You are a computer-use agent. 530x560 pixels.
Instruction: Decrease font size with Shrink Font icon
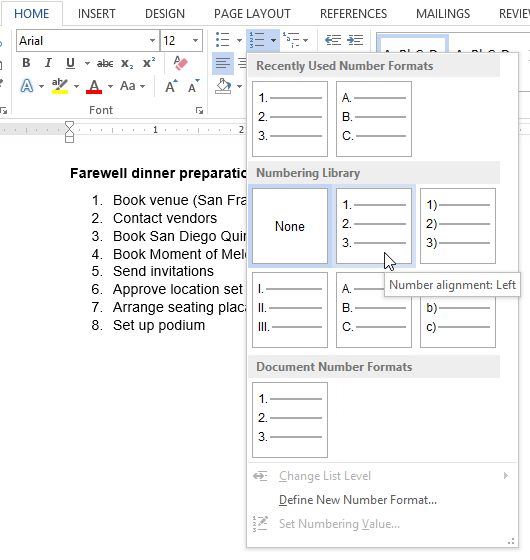click(193, 86)
